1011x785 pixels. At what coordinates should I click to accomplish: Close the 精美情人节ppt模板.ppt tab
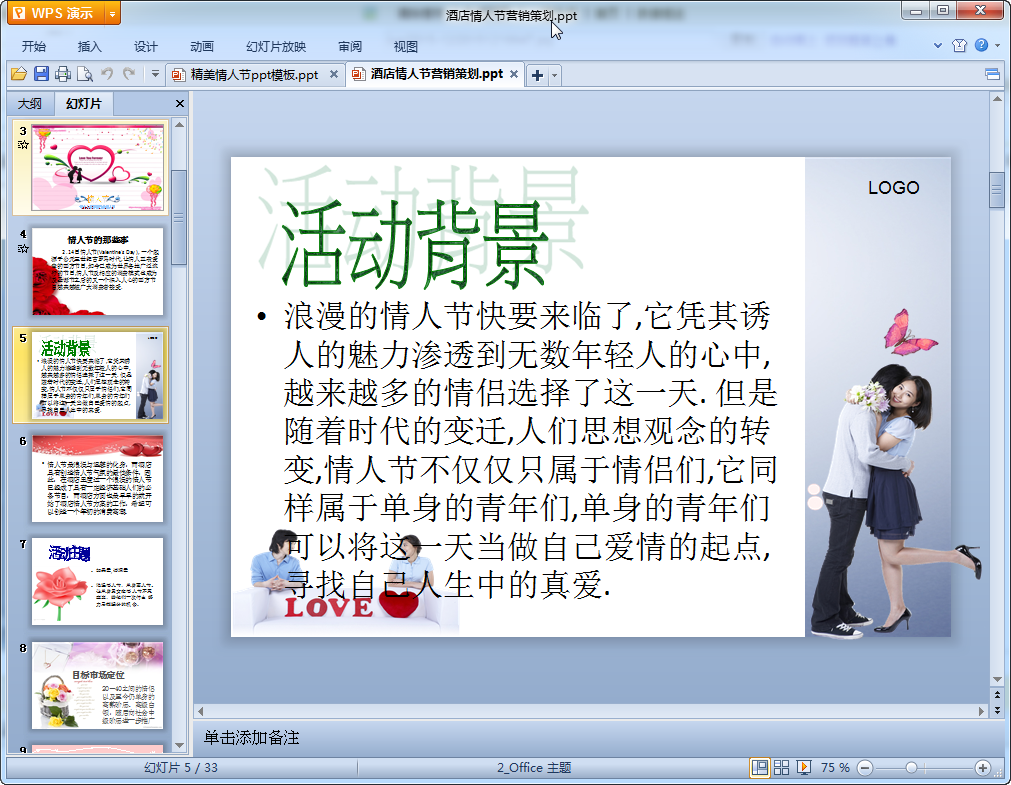click(334, 74)
